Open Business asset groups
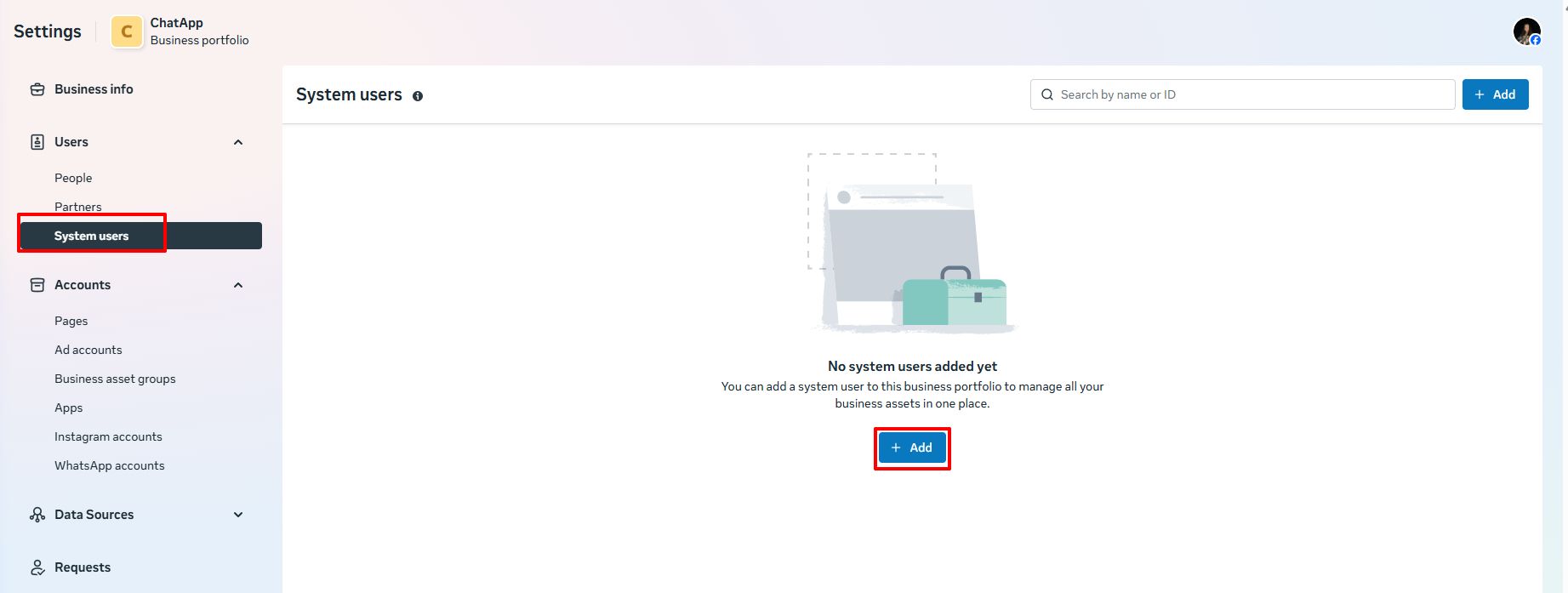1568x593 pixels. [115, 379]
